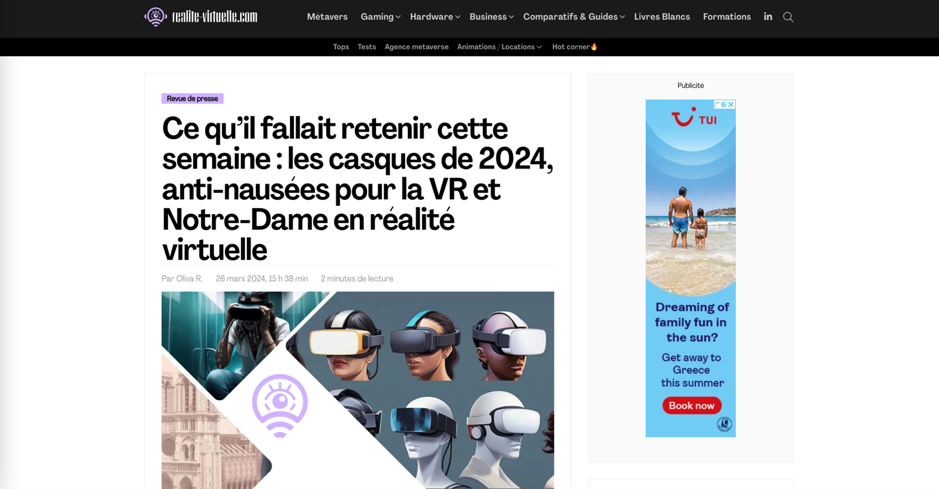This screenshot has height=489, width=939.
Task: Expand the Business dropdown menu
Action: 491,17
